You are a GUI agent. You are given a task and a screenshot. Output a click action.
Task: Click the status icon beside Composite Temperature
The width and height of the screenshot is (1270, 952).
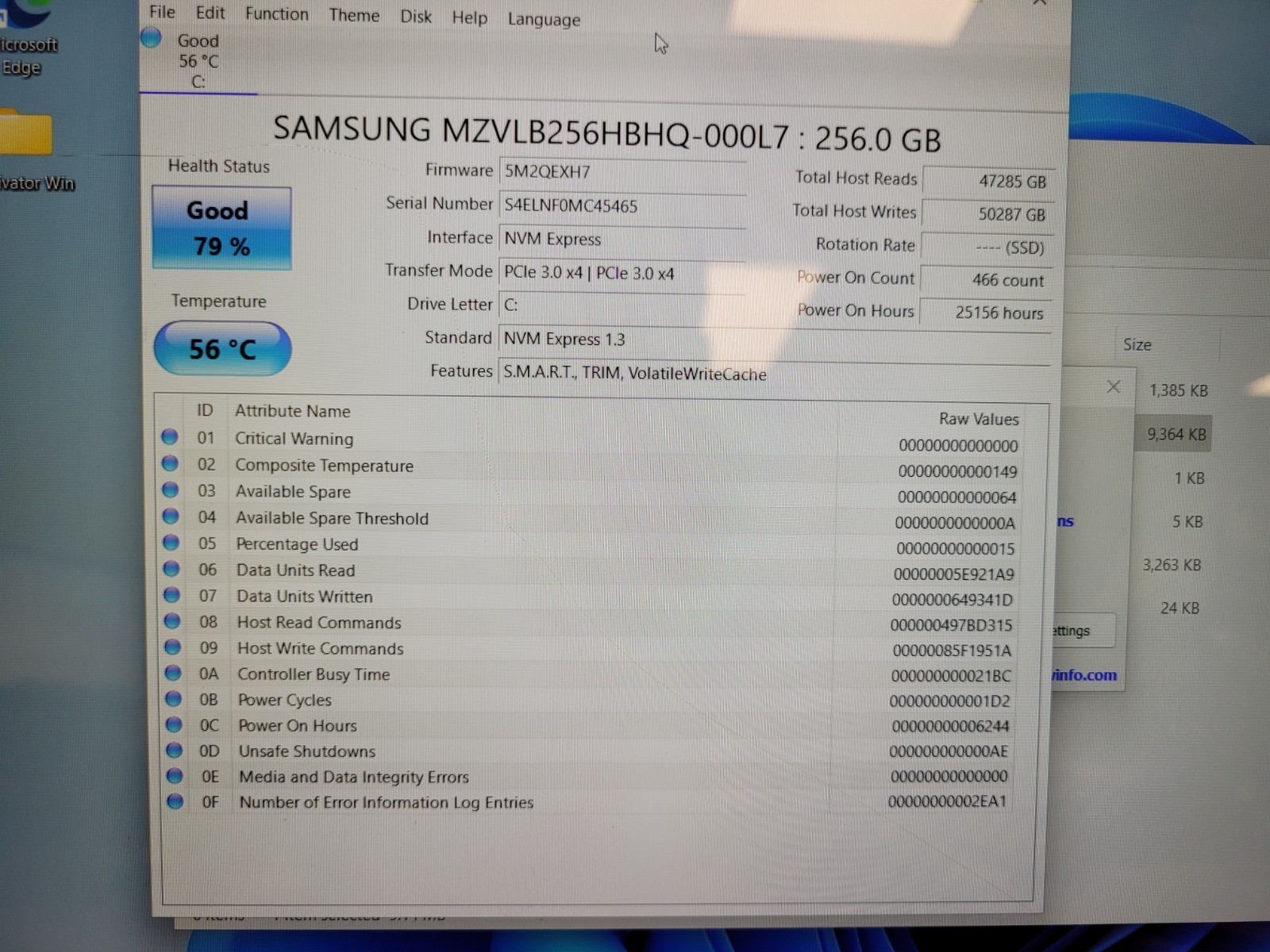pyautogui.click(x=170, y=463)
